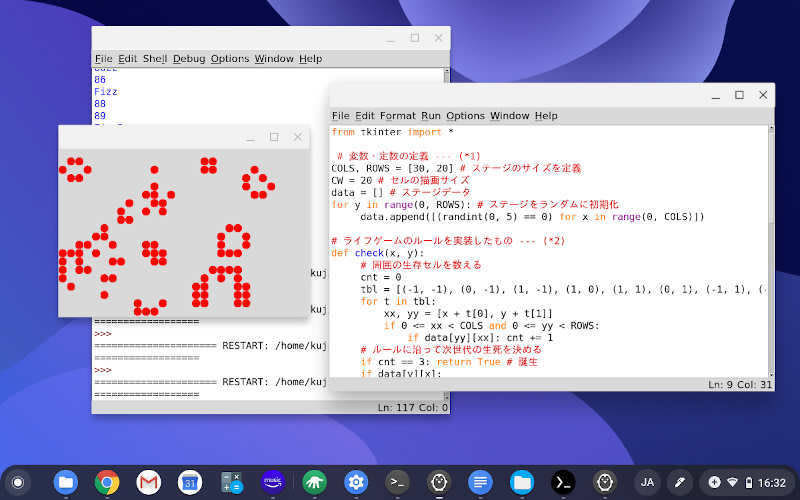This screenshot has height=500, width=800.
Task: Open Google Docs icon on shelf
Action: click(x=480, y=482)
